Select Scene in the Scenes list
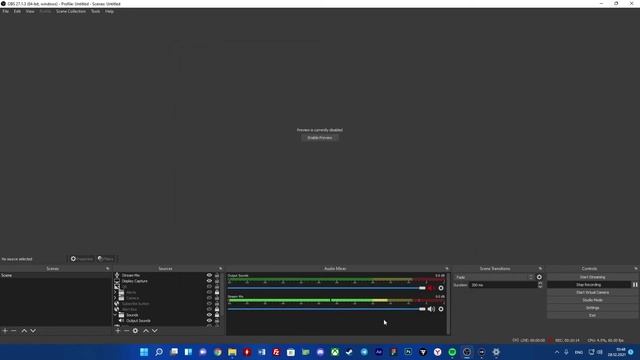 (56, 276)
